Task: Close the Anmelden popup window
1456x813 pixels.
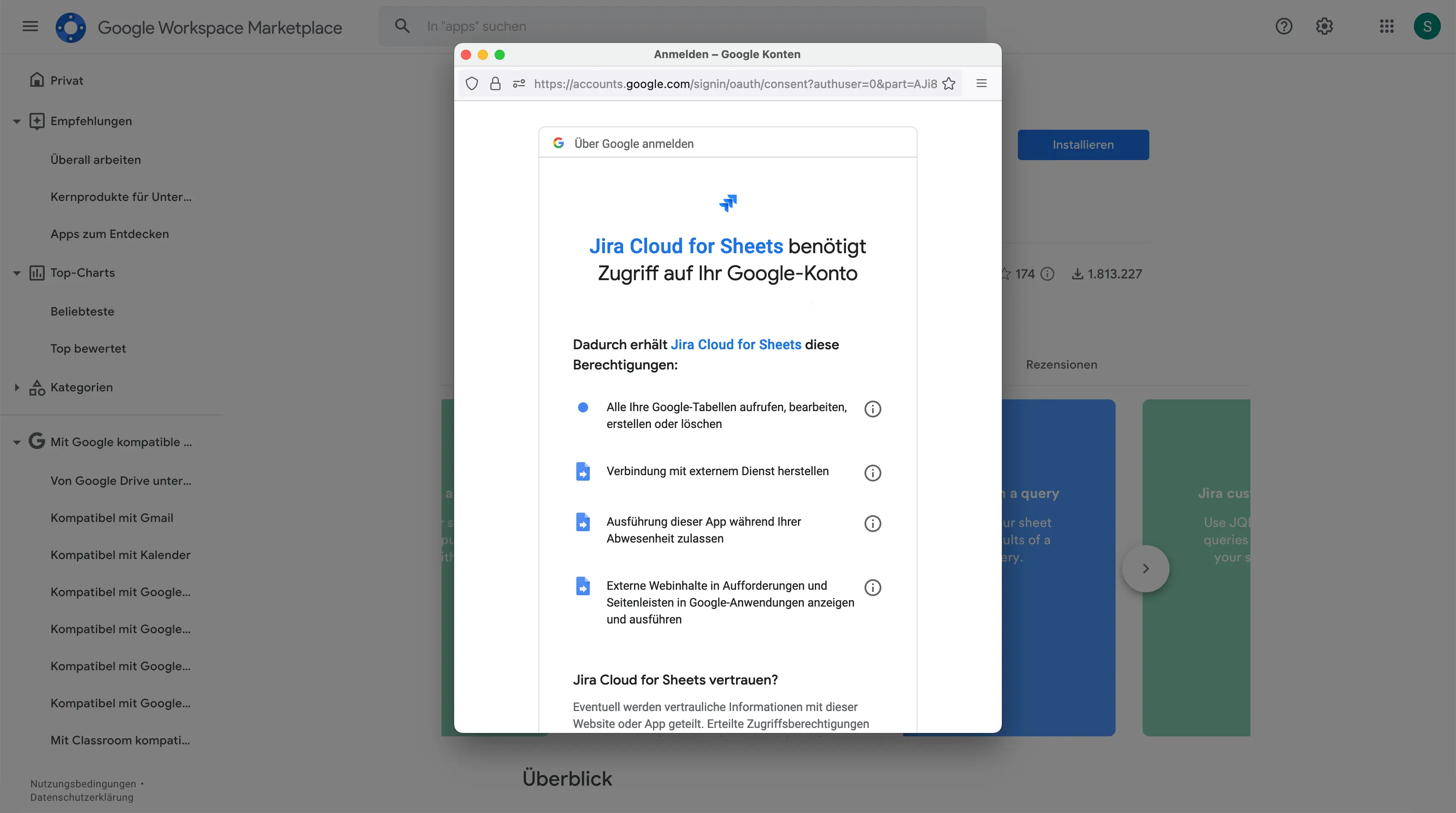Action: (x=466, y=55)
